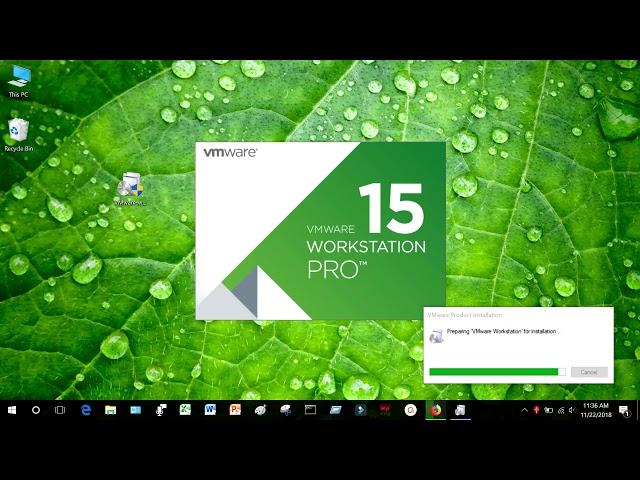Select the VMware installer taskbar icon

pos(460,410)
